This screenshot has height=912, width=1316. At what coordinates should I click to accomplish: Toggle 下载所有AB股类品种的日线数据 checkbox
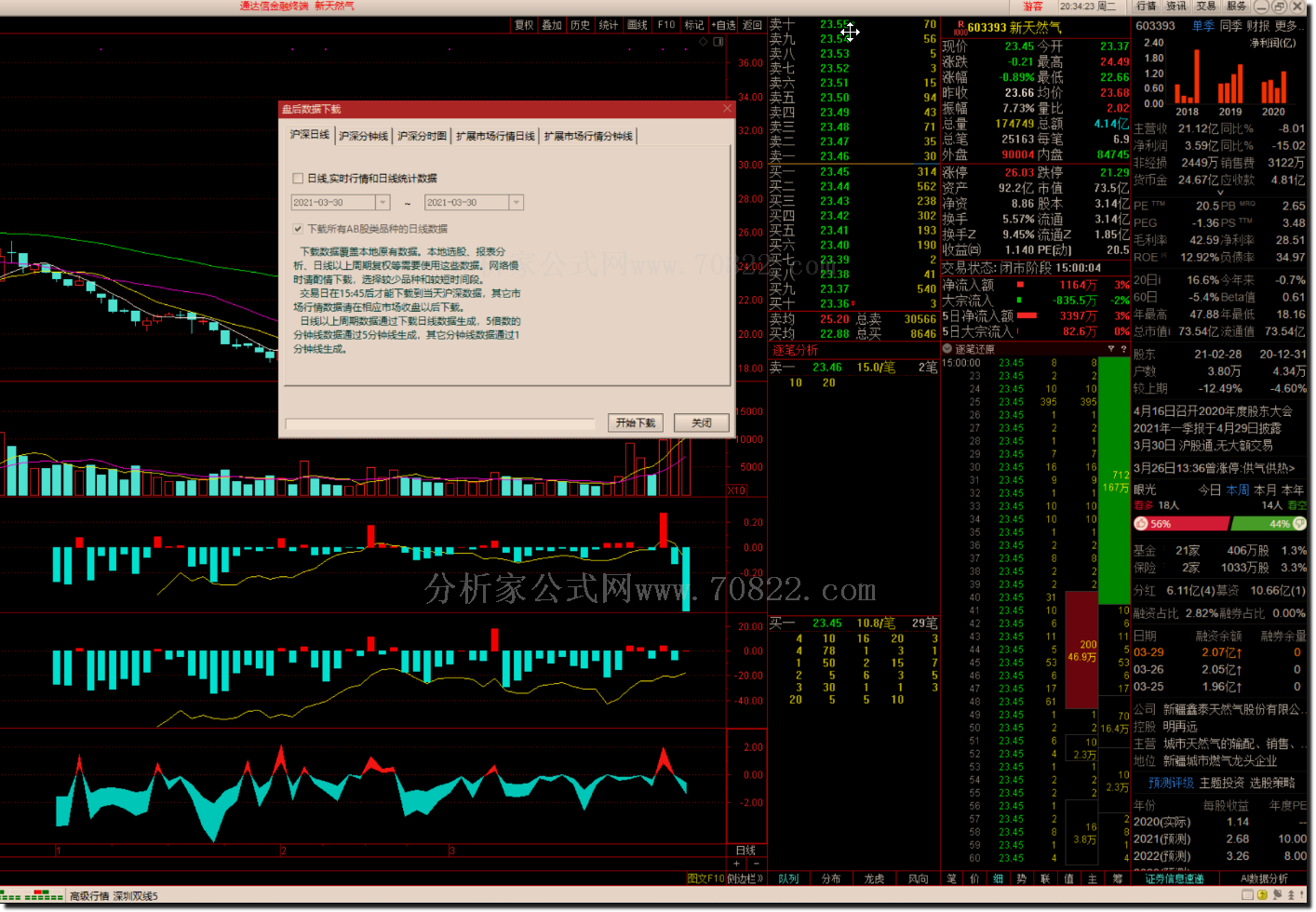click(298, 228)
